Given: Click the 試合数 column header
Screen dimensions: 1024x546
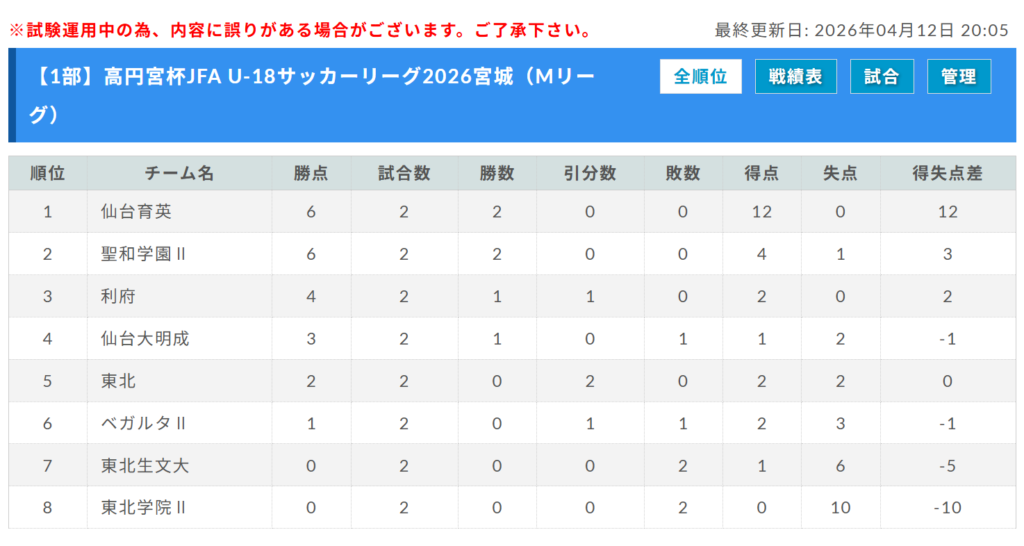Looking at the screenshot, I should click(404, 173).
